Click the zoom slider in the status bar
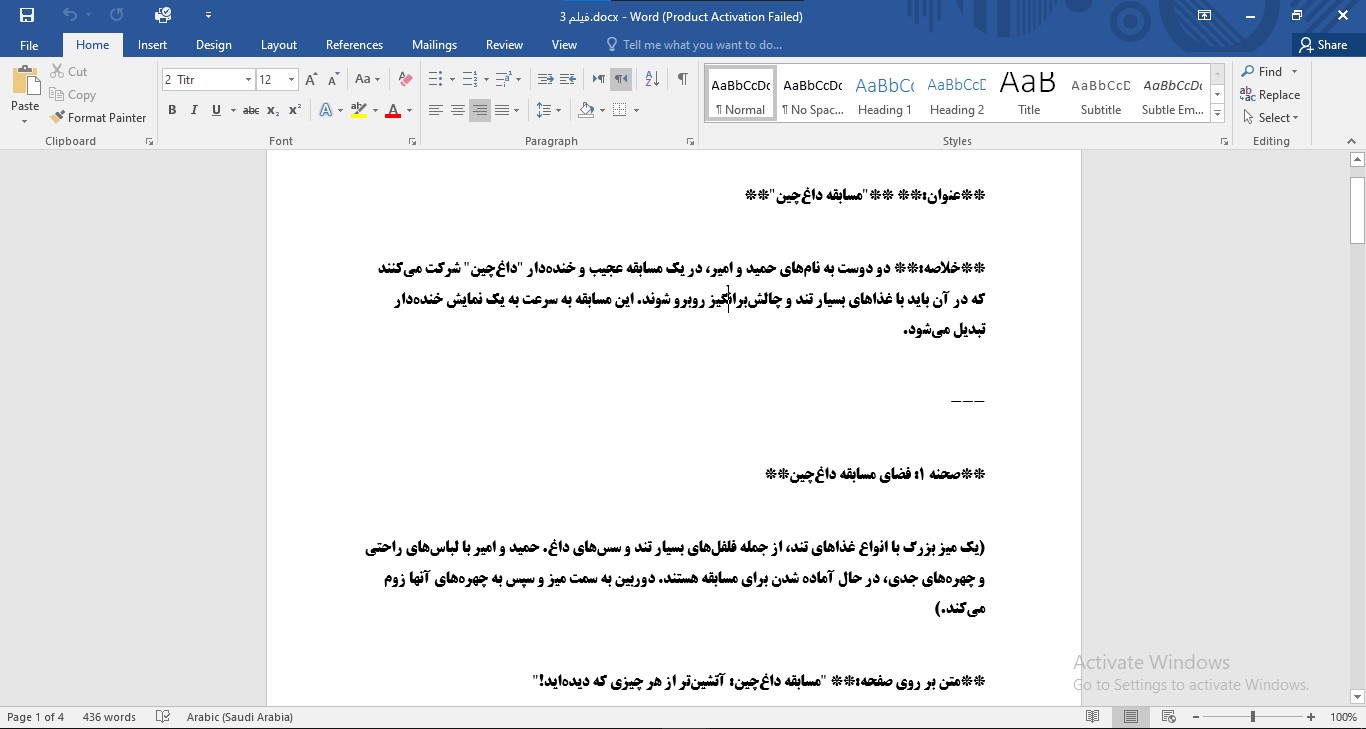Viewport: 1366px width, 729px height. pos(1253,717)
